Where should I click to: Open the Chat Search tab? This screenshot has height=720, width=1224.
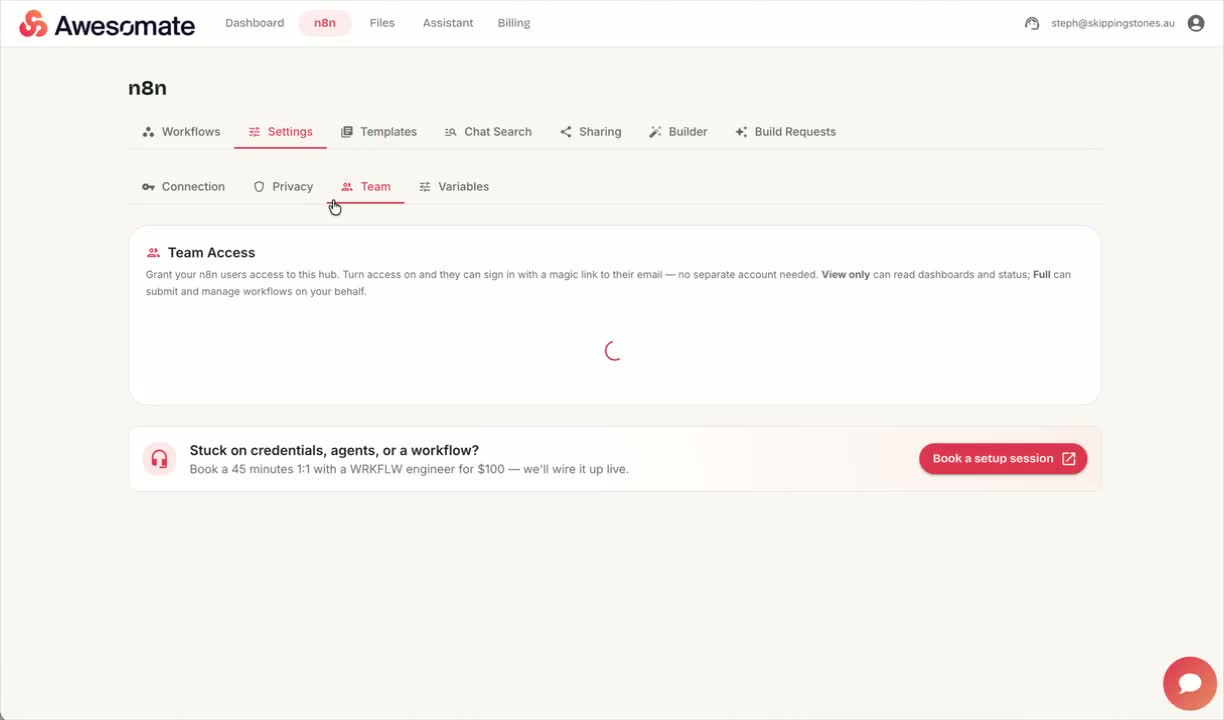click(x=488, y=132)
